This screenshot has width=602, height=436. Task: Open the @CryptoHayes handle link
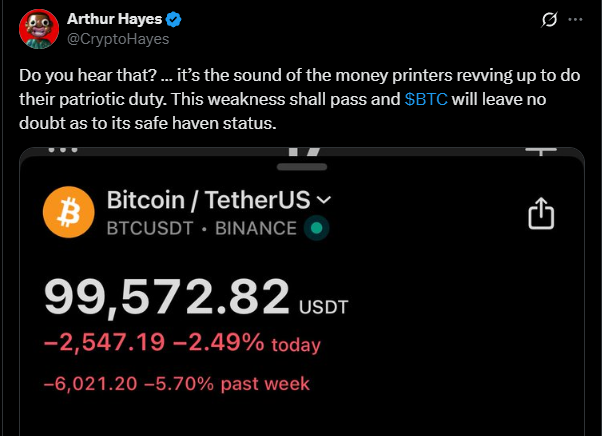[118, 39]
